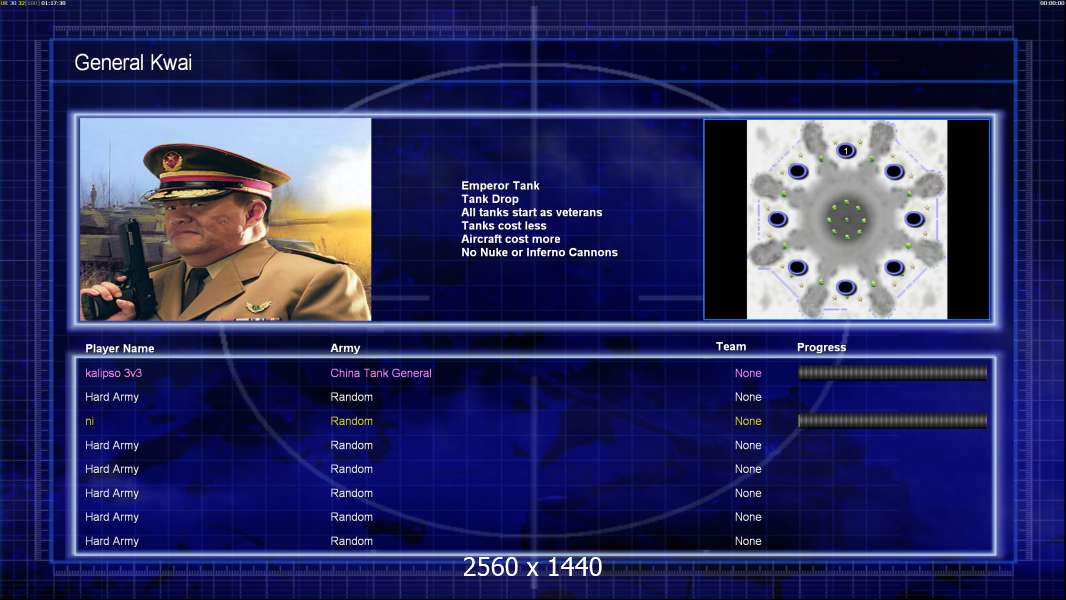Click the General Kwai title text
This screenshot has width=1066, height=600.
133,63
